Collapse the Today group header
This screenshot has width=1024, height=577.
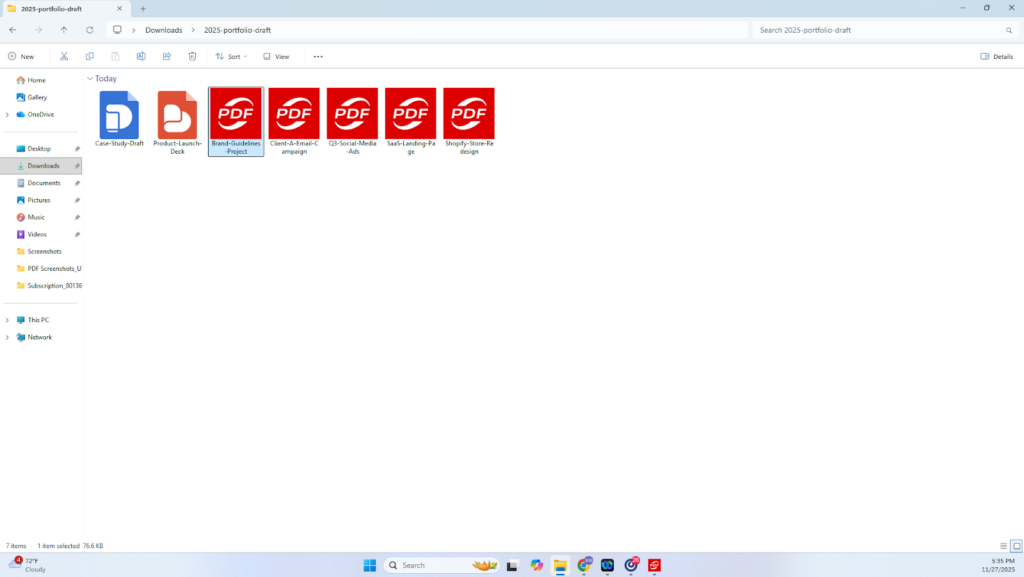[90, 78]
